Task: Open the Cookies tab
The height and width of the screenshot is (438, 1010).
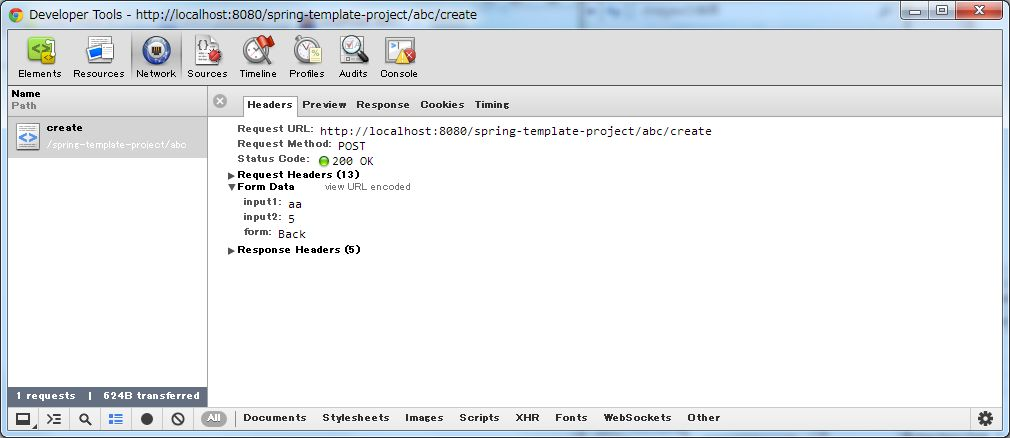Action: point(442,105)
